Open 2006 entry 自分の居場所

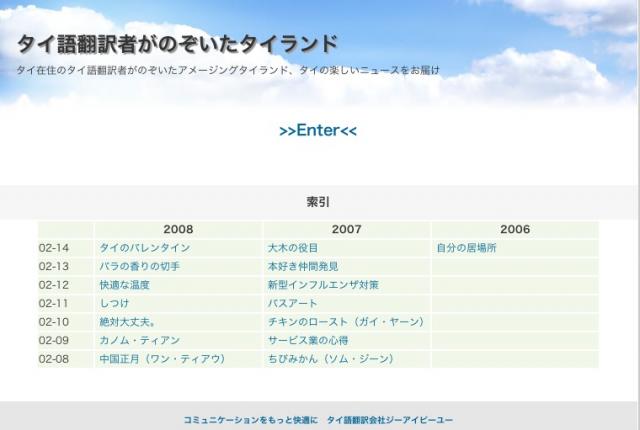466,248
